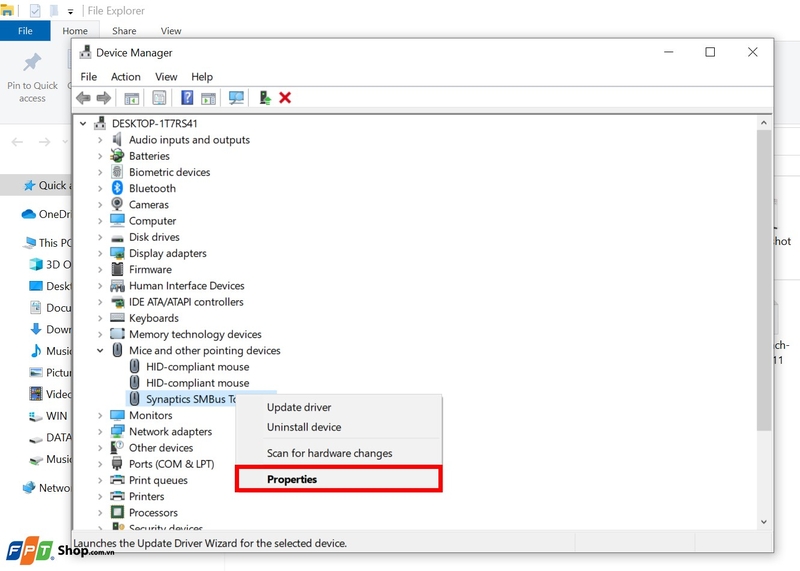Image resolution: width=800 pixels, height=571 pixels.
Task: Click the Display adapters icon
Action: (117, 253)
